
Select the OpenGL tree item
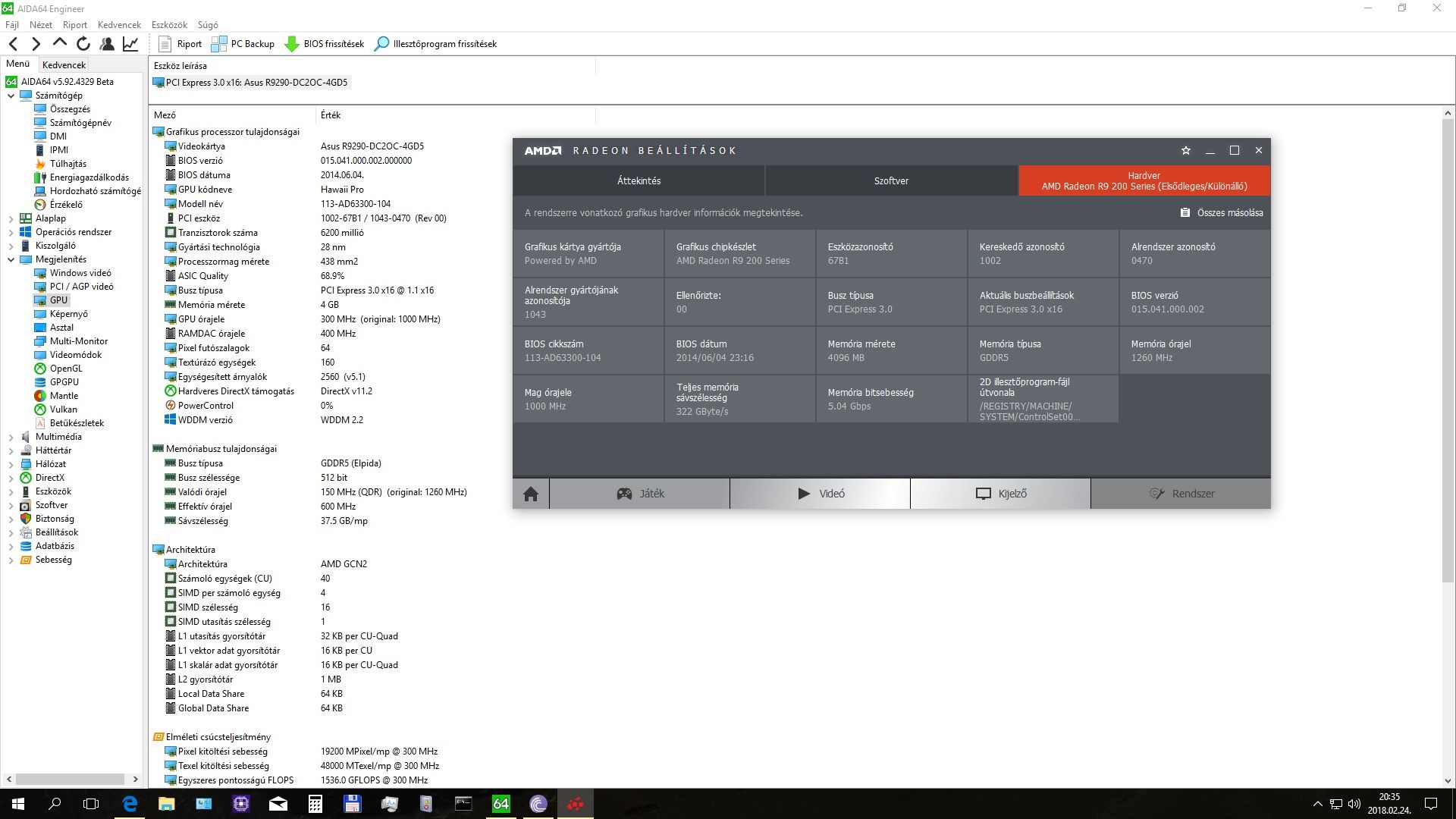tap(66, 369)
